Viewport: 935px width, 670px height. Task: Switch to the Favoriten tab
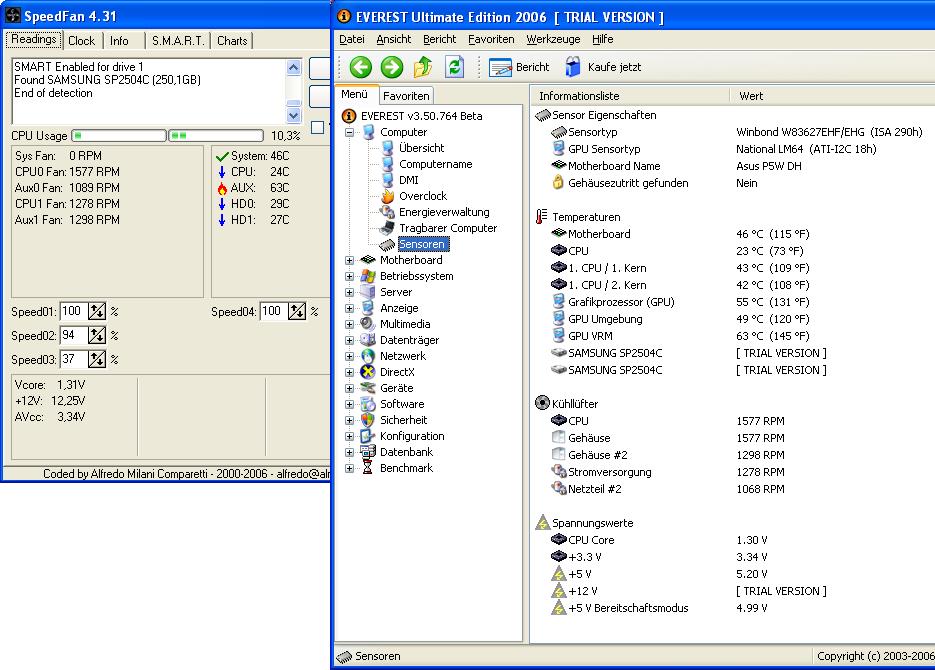coord(406,95)
